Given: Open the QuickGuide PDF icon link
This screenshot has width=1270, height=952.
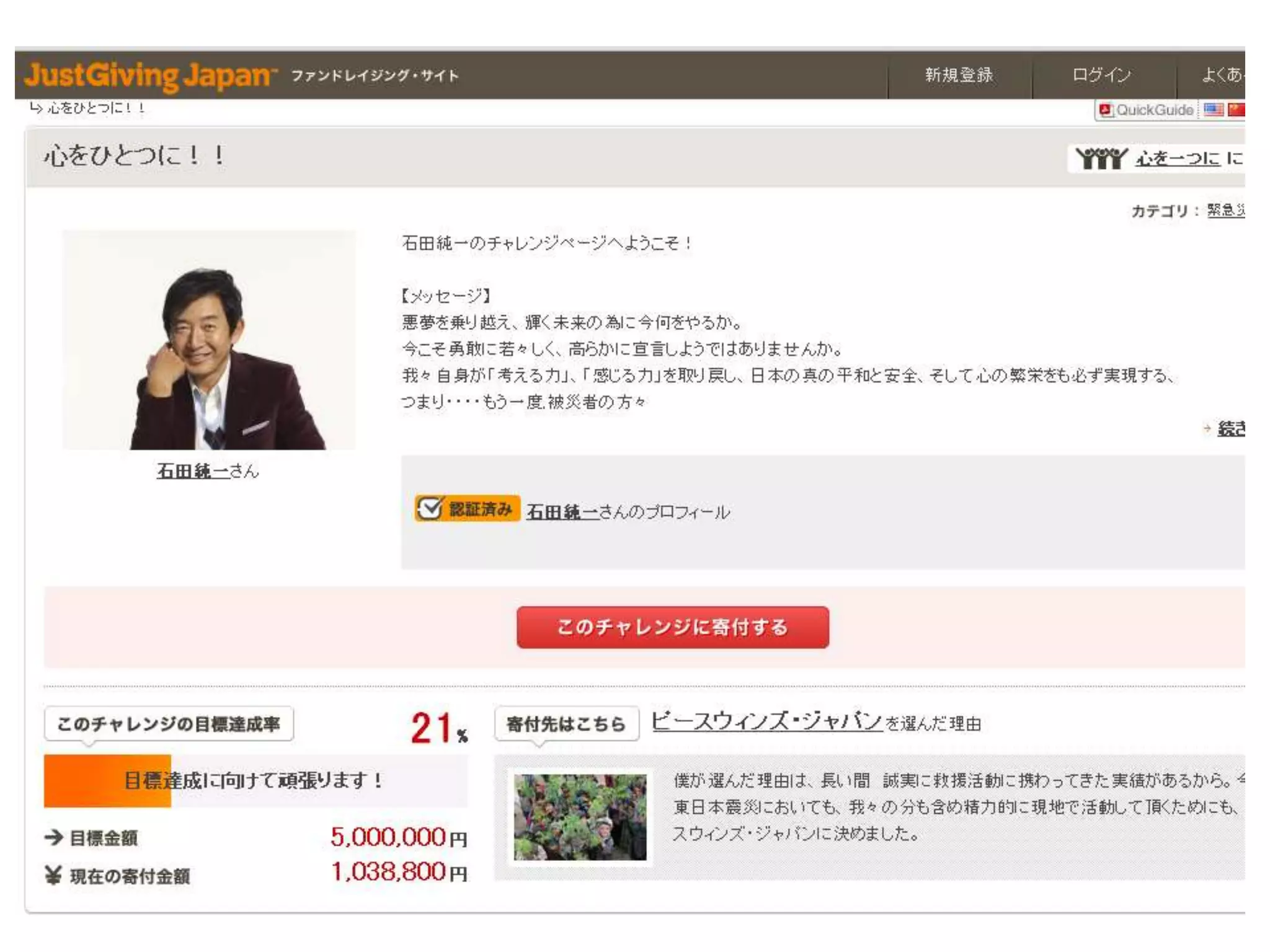Looking at the screenshot, I should point(1105,110).
